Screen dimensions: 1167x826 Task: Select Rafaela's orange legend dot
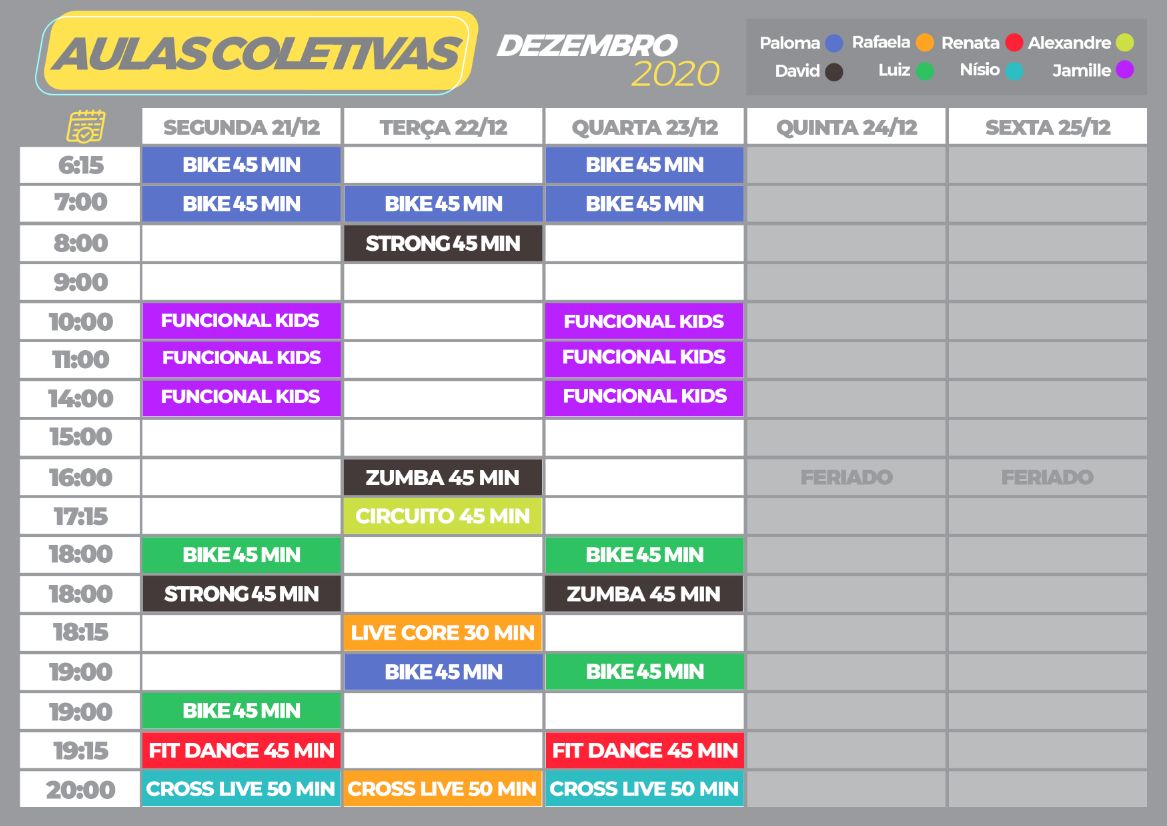click(925, 42)
